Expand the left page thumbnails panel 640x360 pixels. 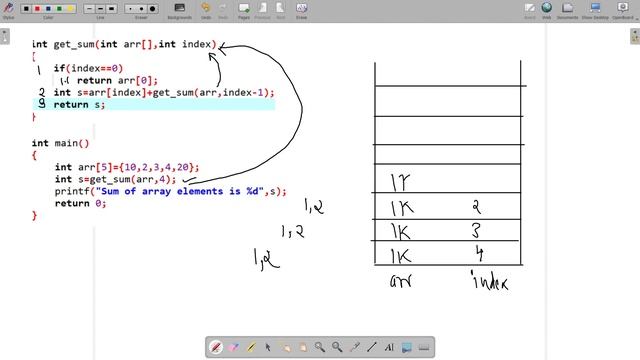click(x=4, y=36)
